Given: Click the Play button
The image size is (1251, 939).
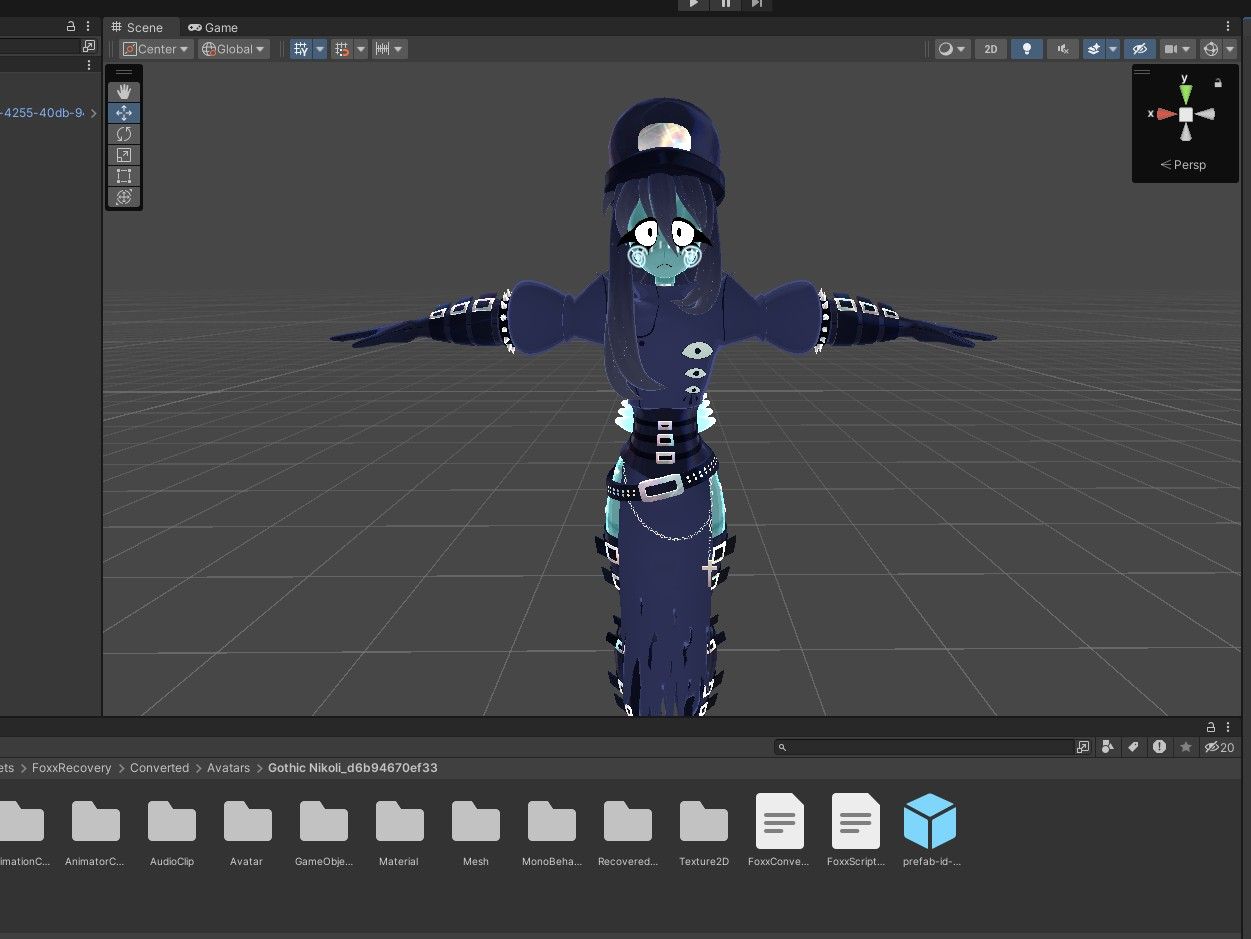Looking at the screenshot, I should pyautogui.click(x=694, y=5).
